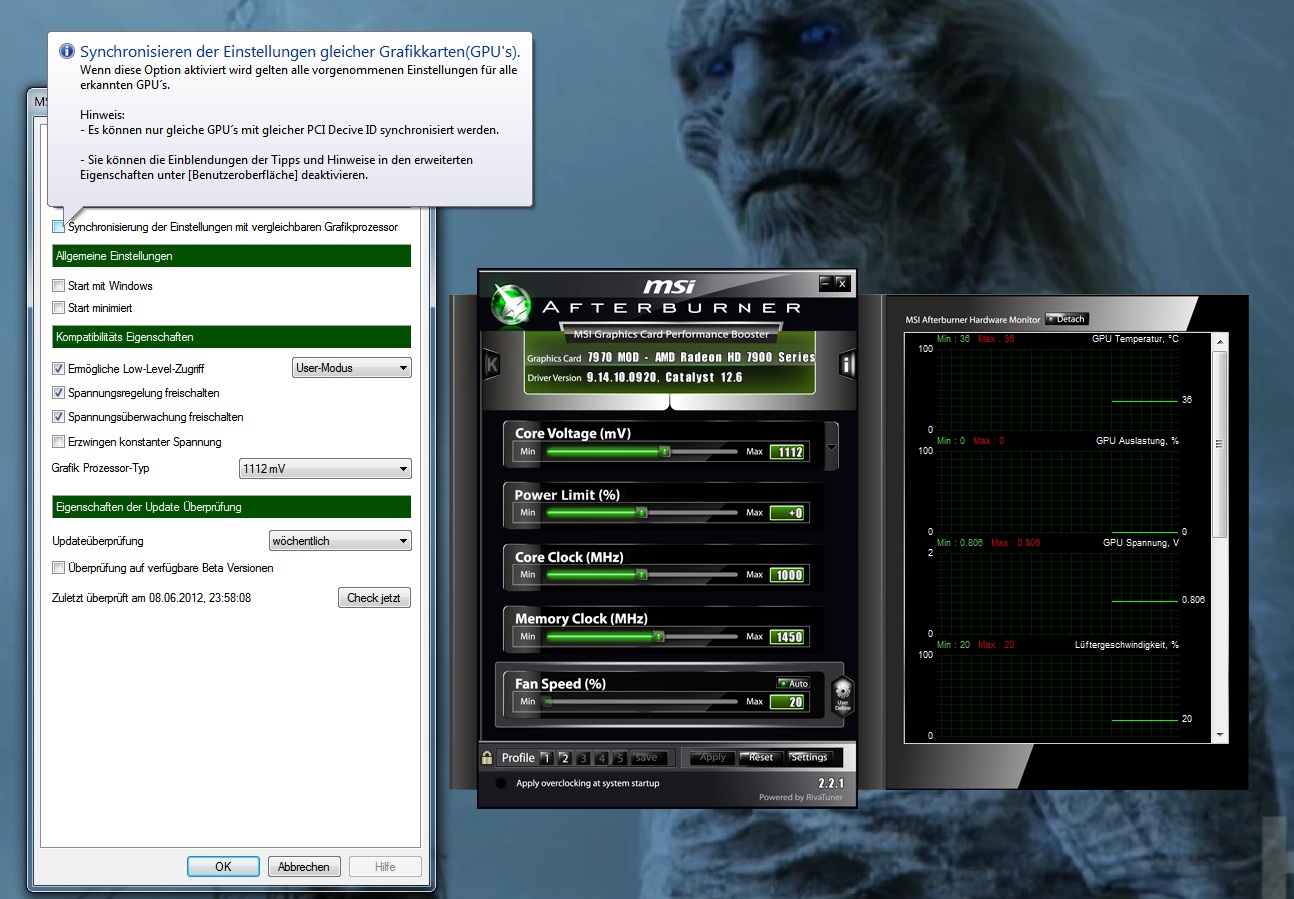Click the Core Voltage value field 1112
This screenshot has height=899, width=1294.
coord(787,452)
